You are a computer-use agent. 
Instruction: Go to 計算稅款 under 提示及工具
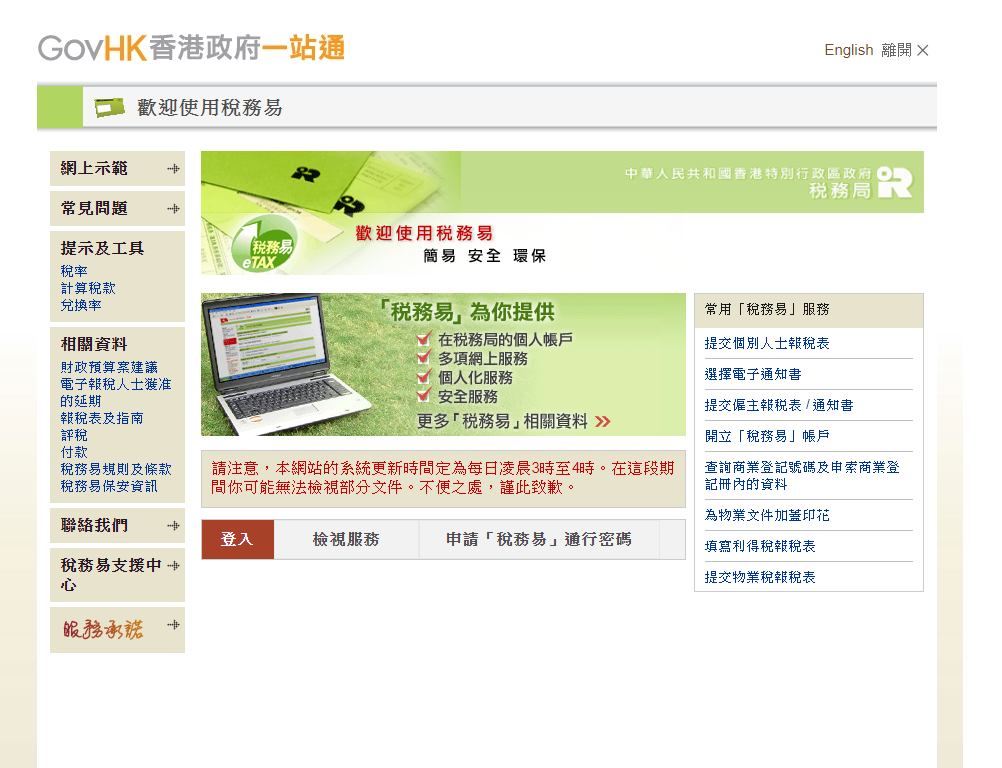point(87,288)
